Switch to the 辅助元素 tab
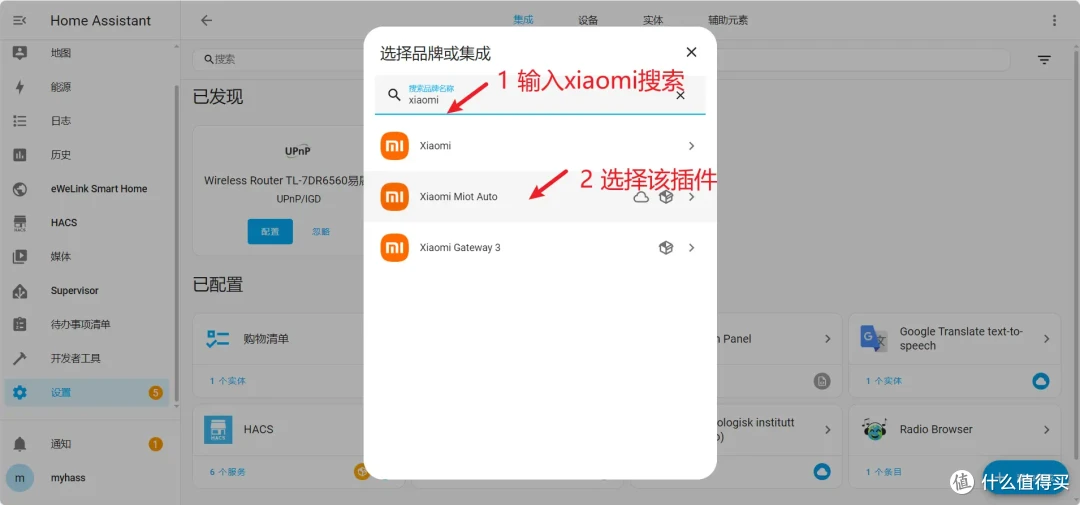The image size is (1080, 505). point(727,20)
